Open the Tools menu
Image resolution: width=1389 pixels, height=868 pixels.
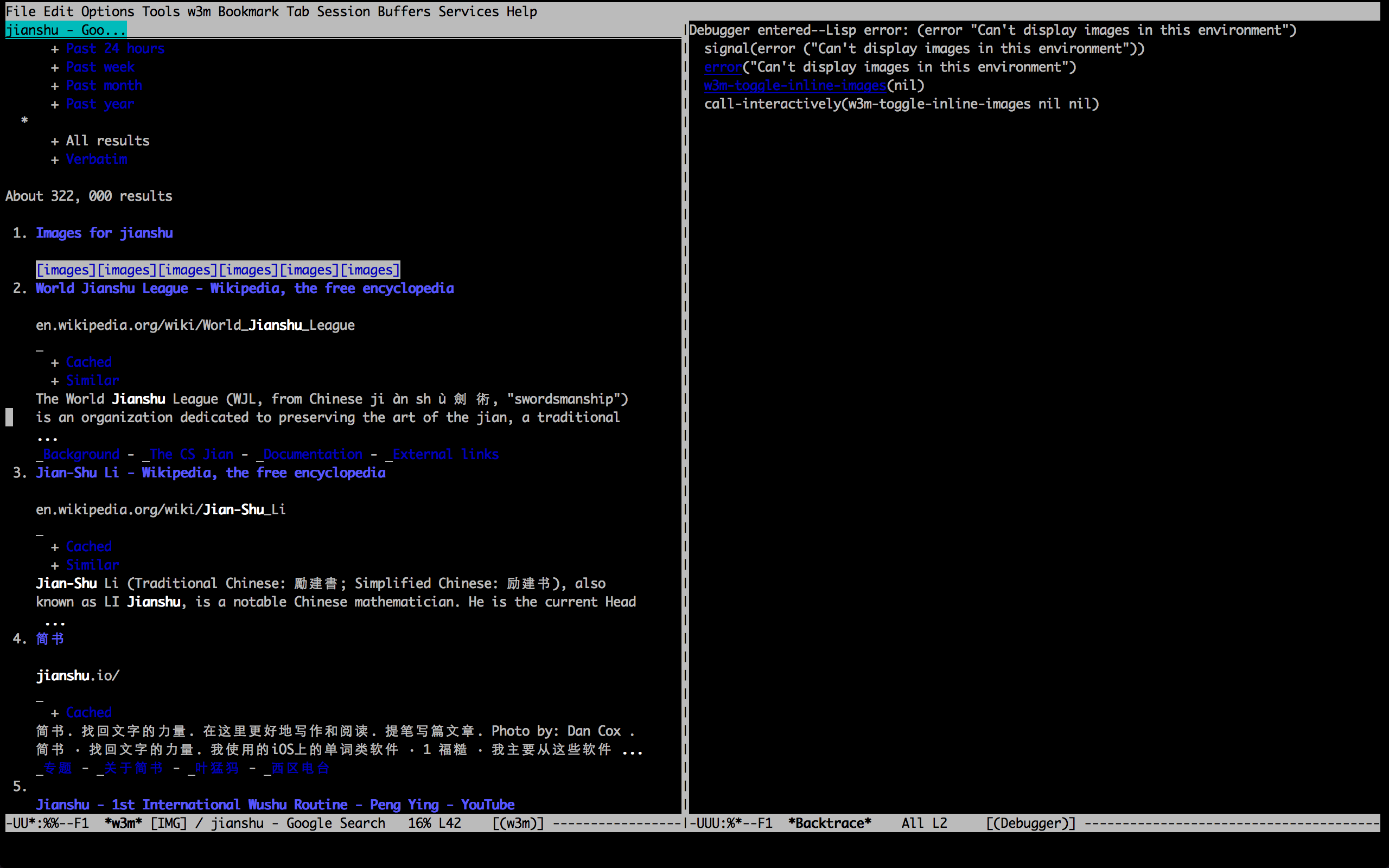[x=161, y=11]
